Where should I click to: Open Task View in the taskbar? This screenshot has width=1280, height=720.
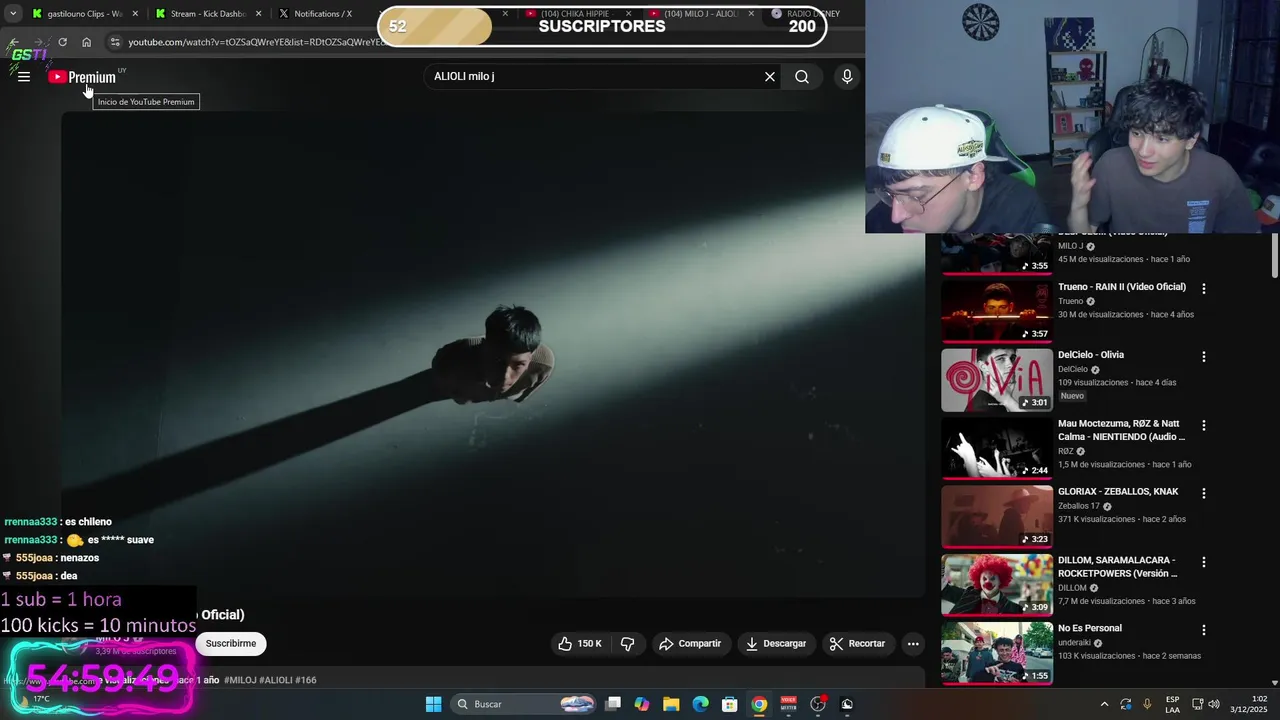(x=613, y=704)
